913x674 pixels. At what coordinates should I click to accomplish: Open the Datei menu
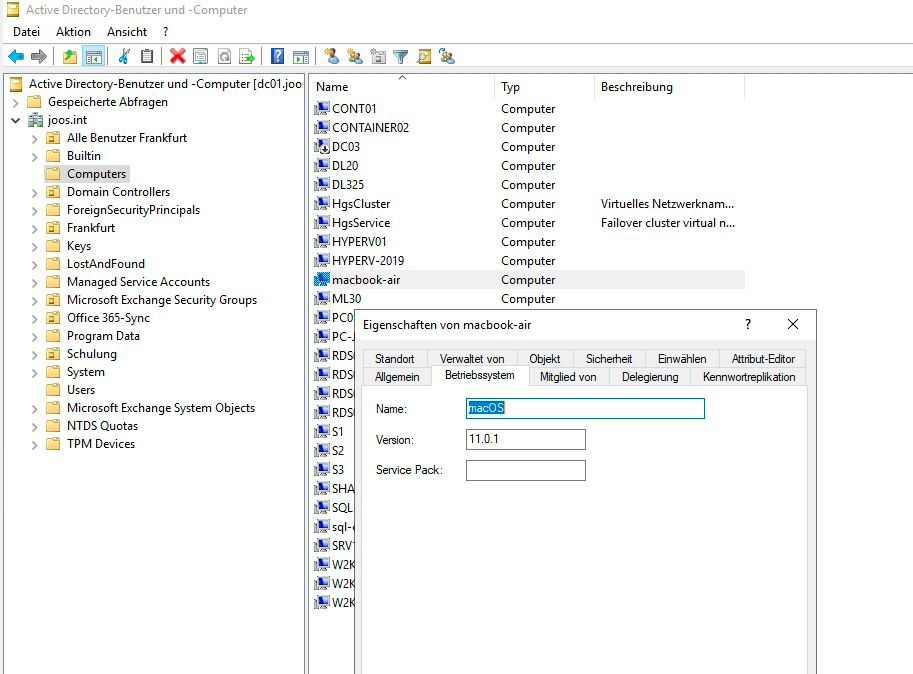point(26,31)
